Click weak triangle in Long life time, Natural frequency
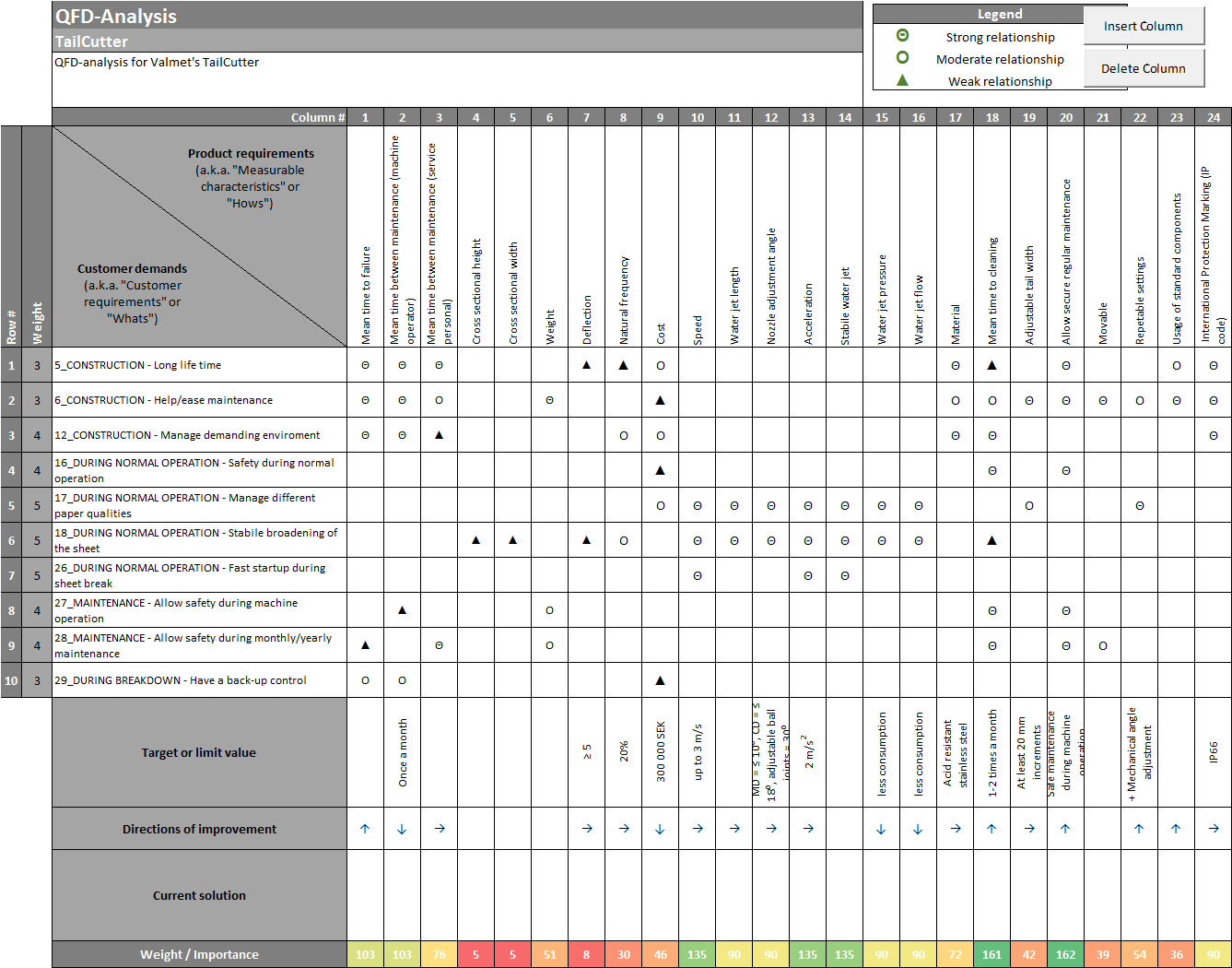1232x968 pixels. point(623,365)
